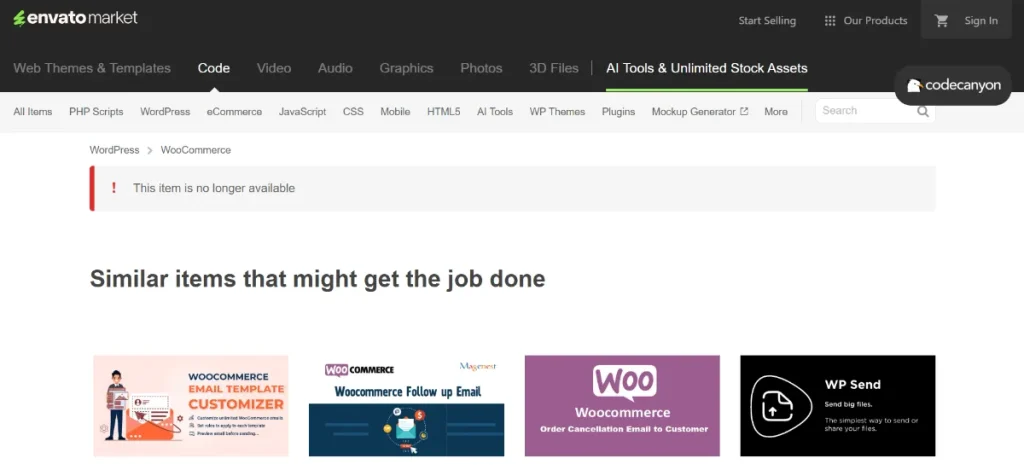Open the WP Send thumbnail

[x=838, y=405]
